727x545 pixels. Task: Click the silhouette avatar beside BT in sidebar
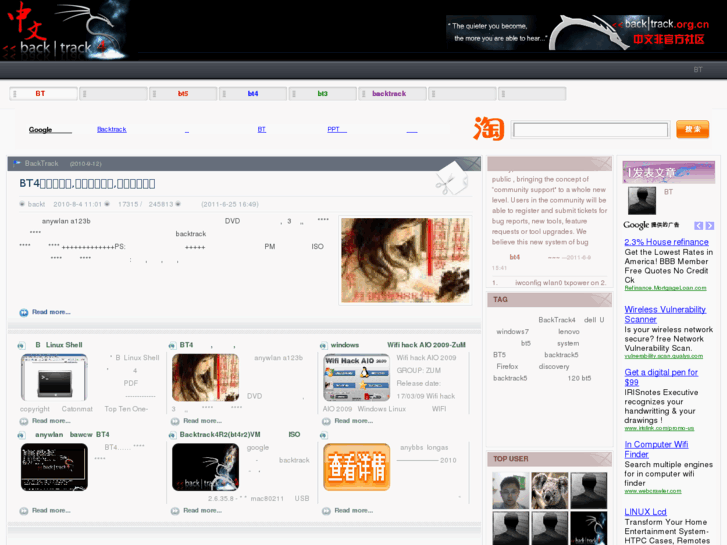[x=642, y=200]
